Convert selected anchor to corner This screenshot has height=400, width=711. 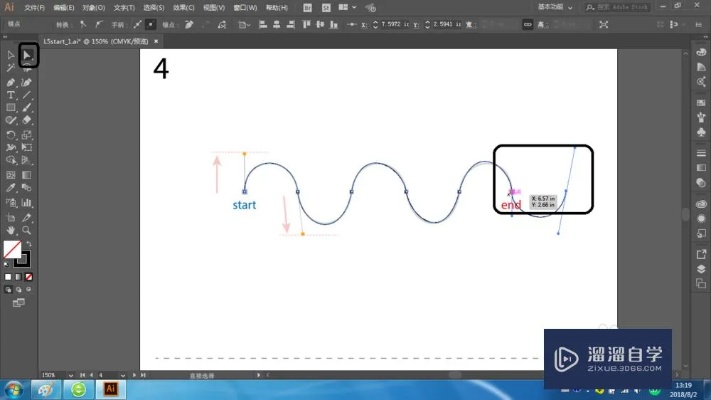(x=83, y=24)
